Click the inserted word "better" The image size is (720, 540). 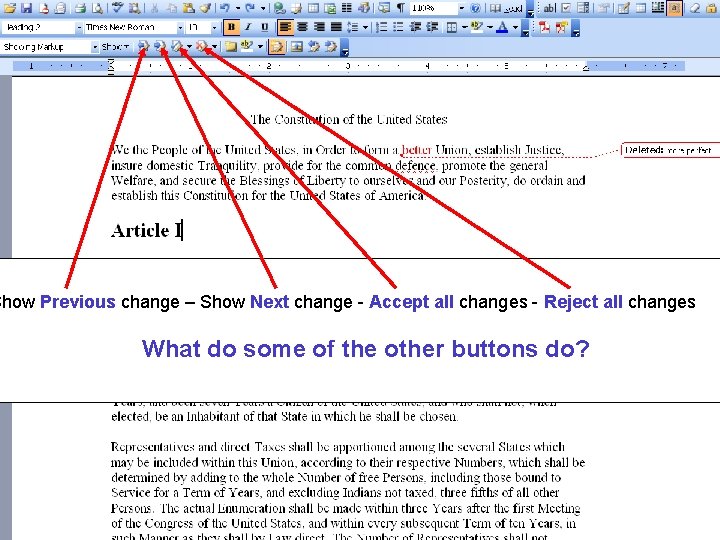(x=416, y=150)
